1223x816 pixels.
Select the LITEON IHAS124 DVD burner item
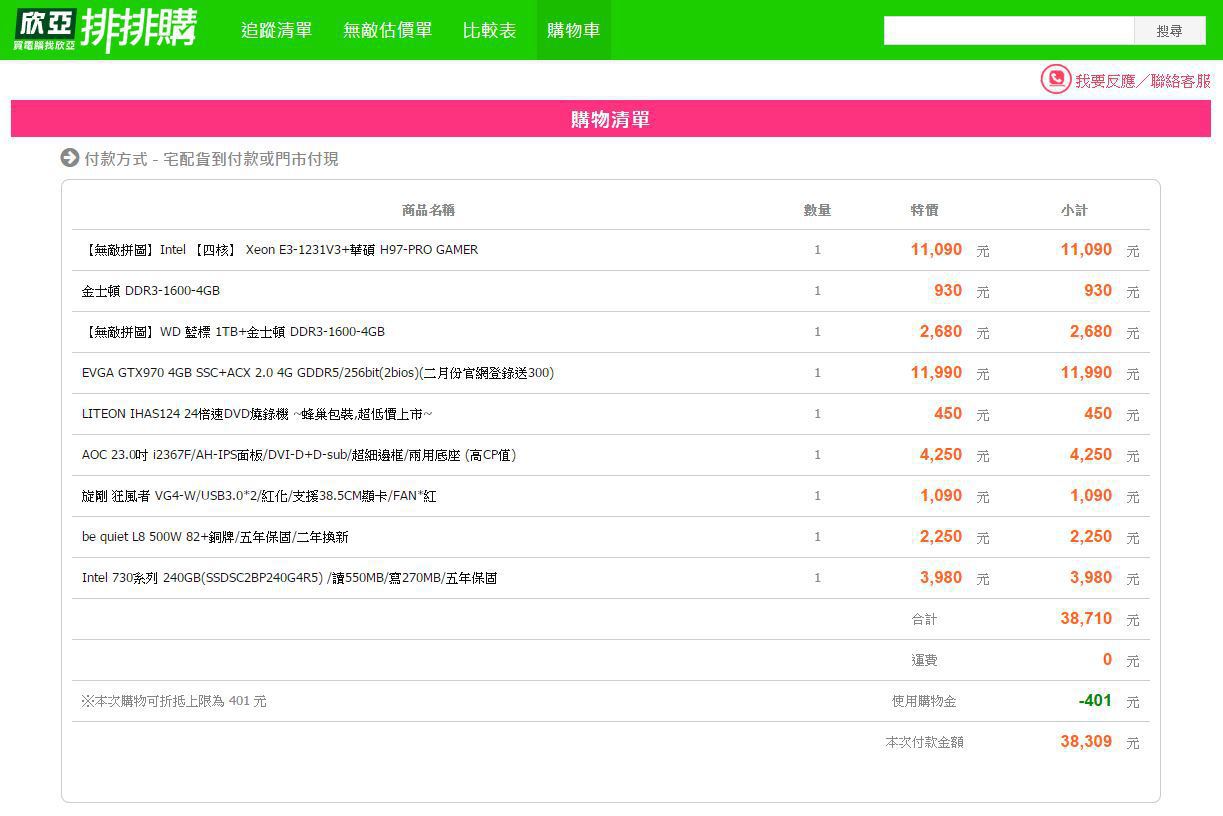(257, 414)
